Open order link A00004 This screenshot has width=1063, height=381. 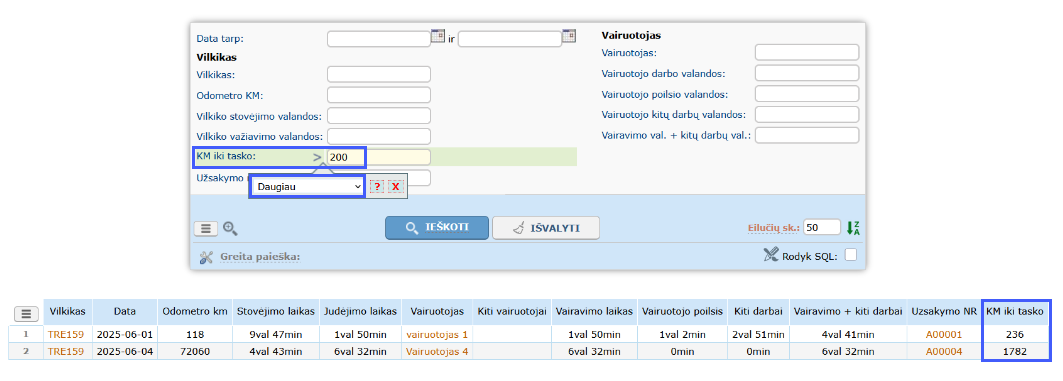click(944, 352)
